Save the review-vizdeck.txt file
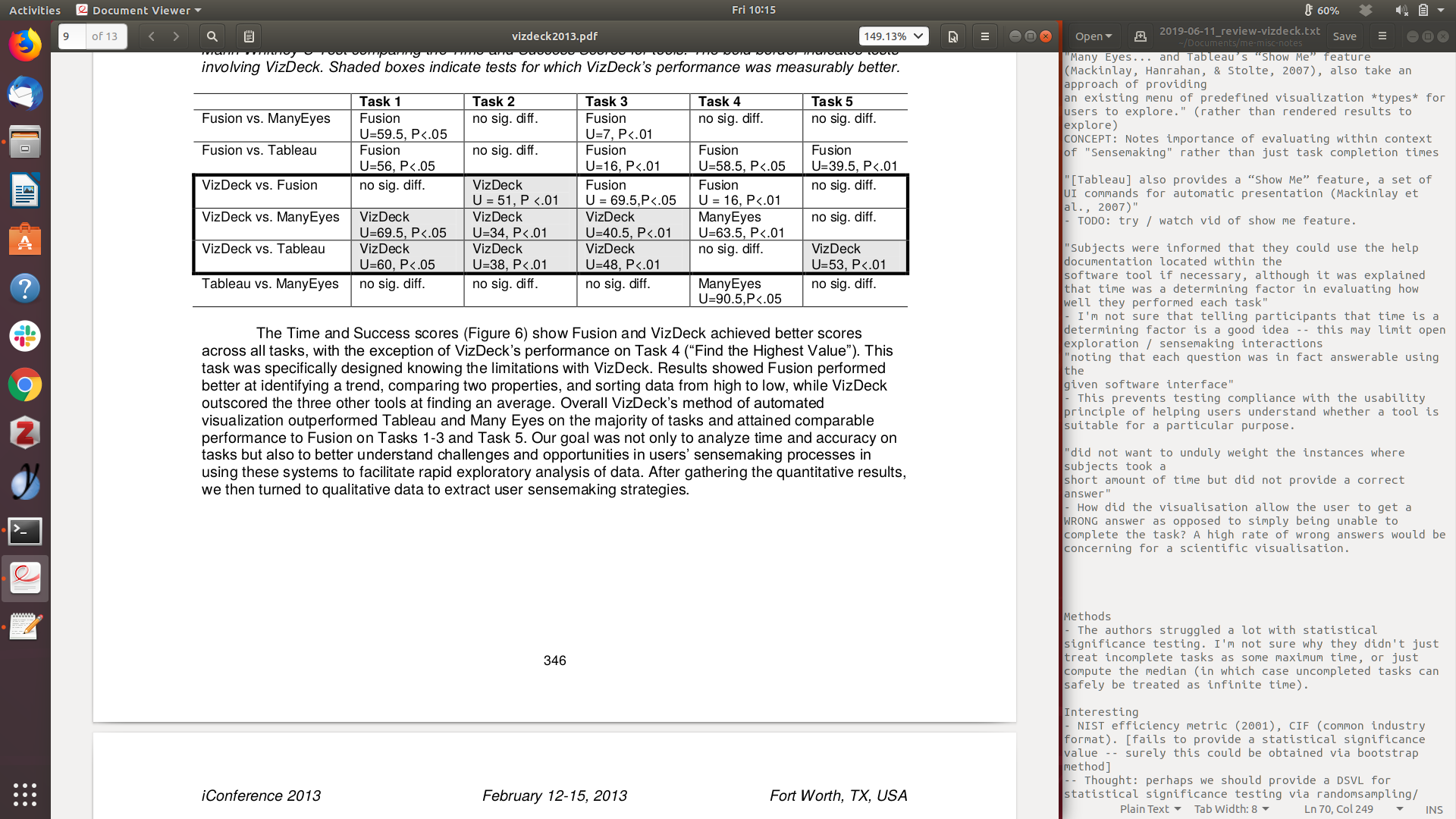The width and height of the screenshot is (1456, 819). coord(1345,36)
